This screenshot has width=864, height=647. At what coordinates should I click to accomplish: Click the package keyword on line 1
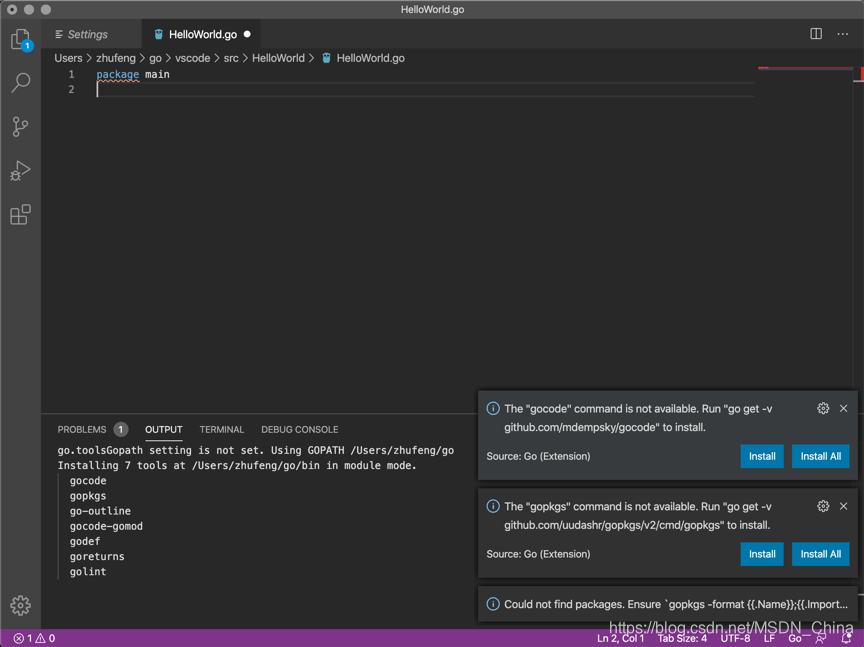117,74
